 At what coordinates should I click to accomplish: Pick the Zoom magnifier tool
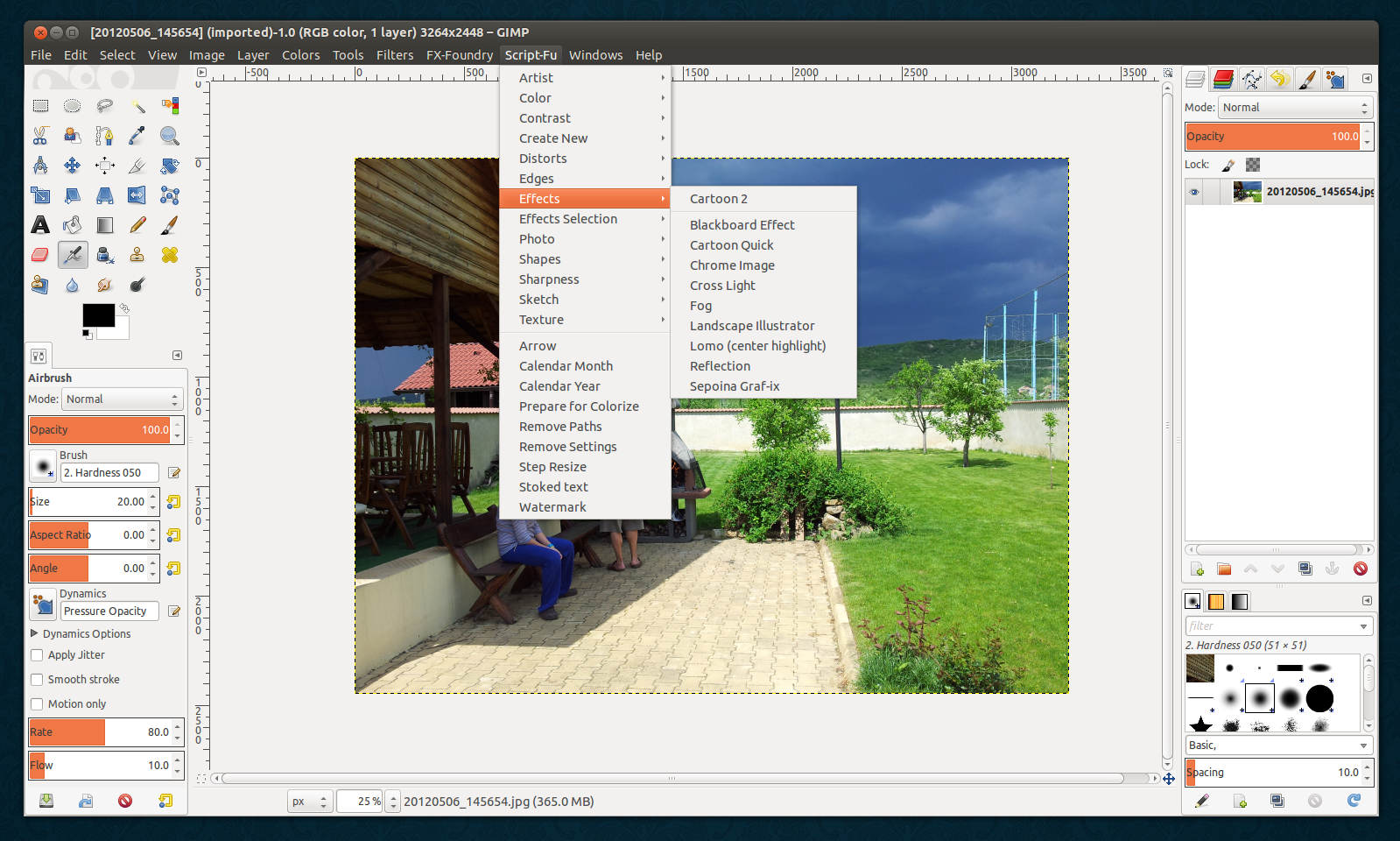point(170,136)
